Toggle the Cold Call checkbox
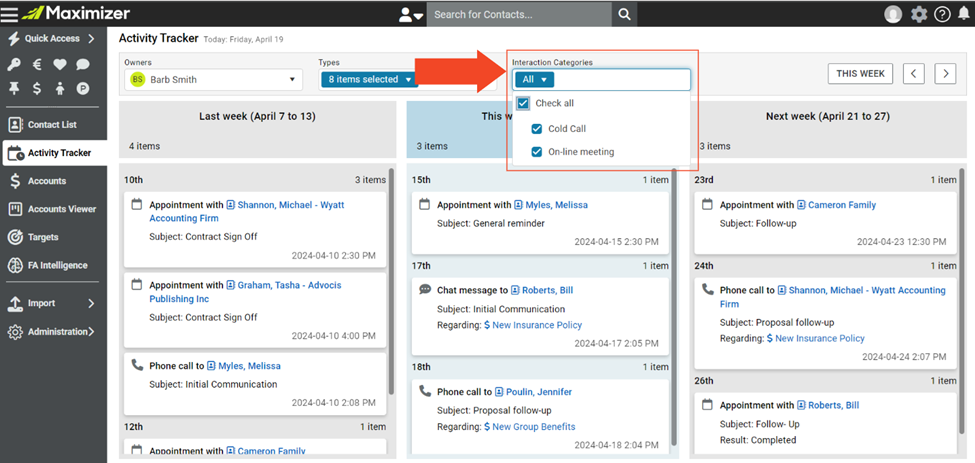Screen dimensions: 975x463 pyautogui.click(x=537, y=129)
